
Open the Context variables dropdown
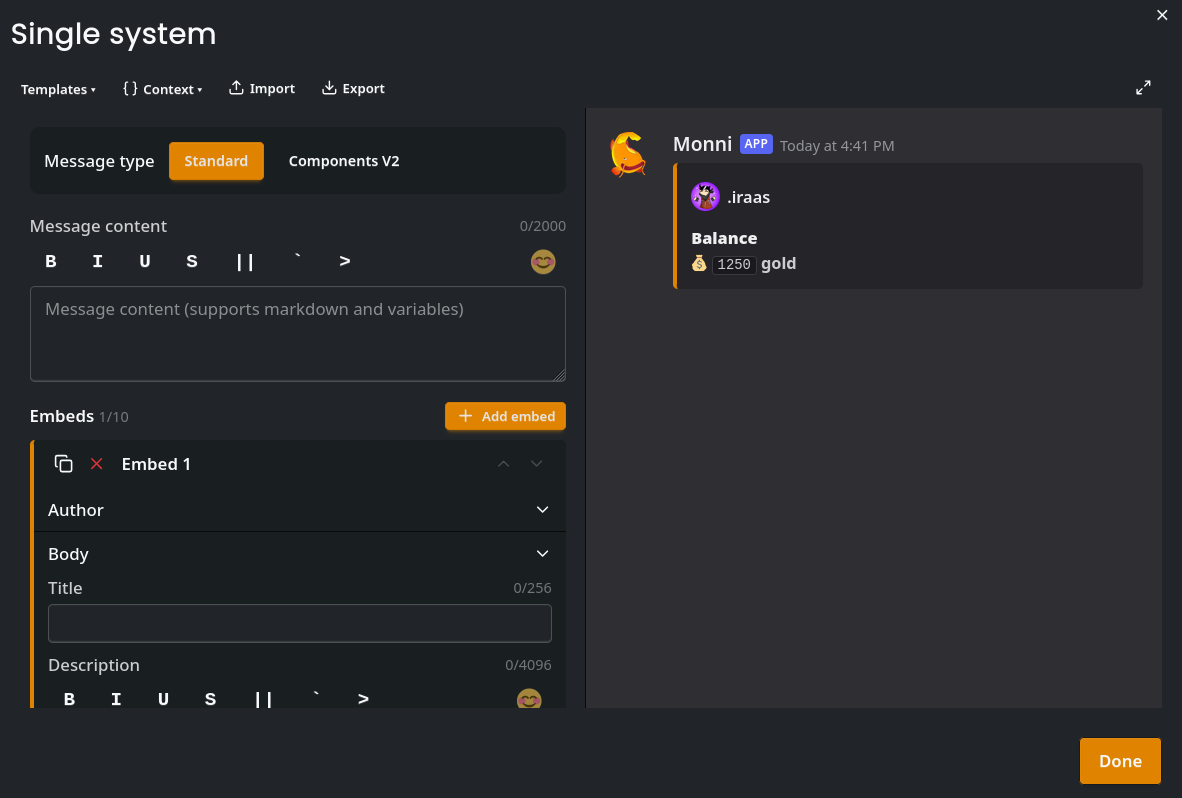162,89
